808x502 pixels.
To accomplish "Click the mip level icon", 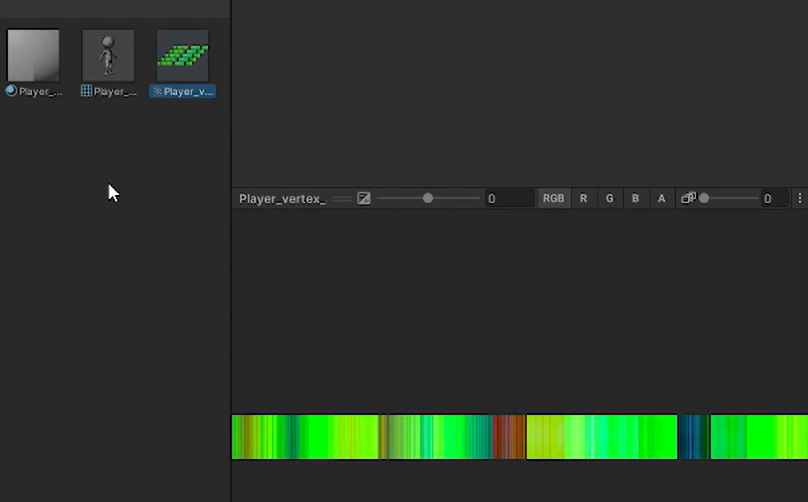I will tap(688, 198).
